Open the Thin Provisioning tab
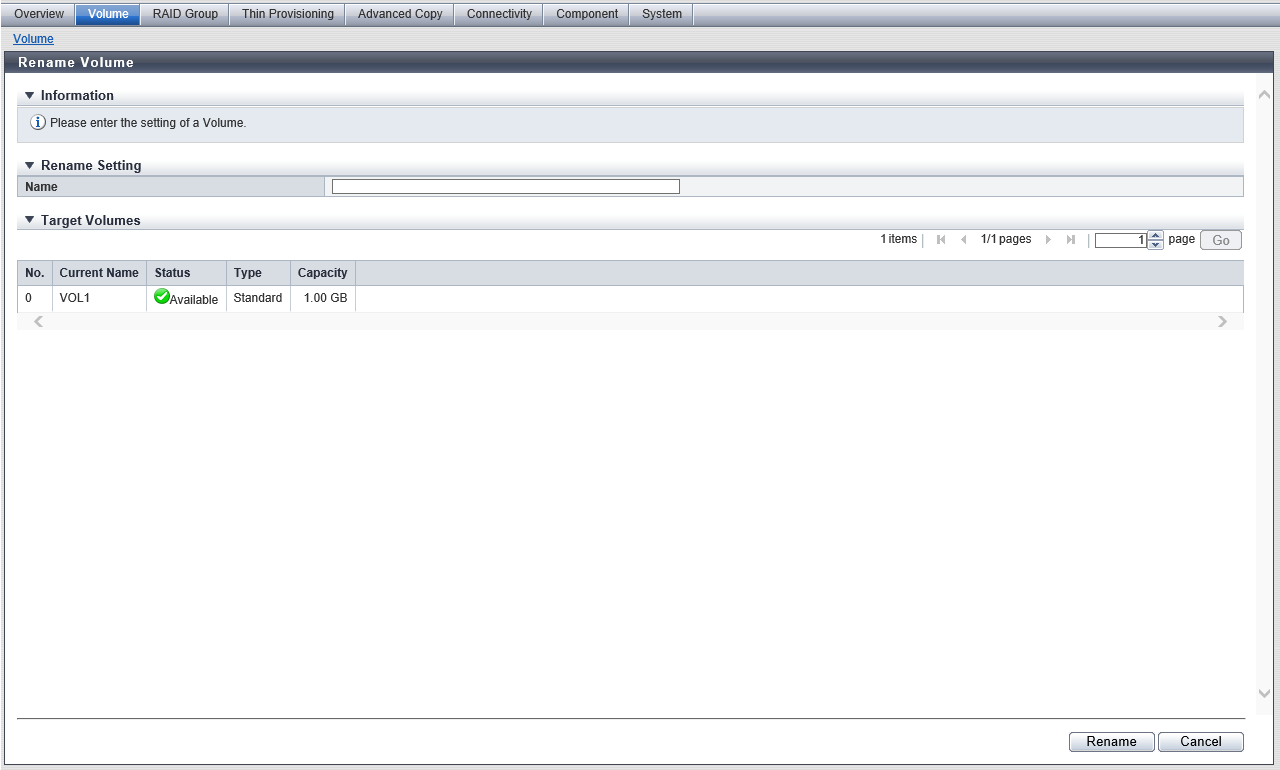Screen dimensions: 1280x770 (x=288, y=14)
